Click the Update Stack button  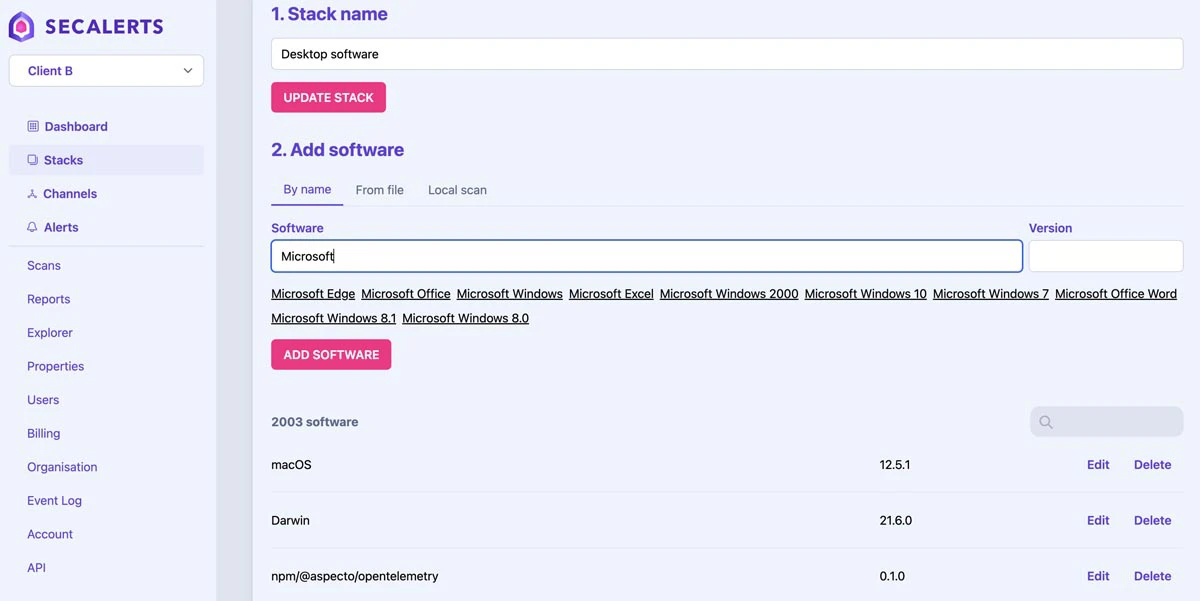click(328, 96)
